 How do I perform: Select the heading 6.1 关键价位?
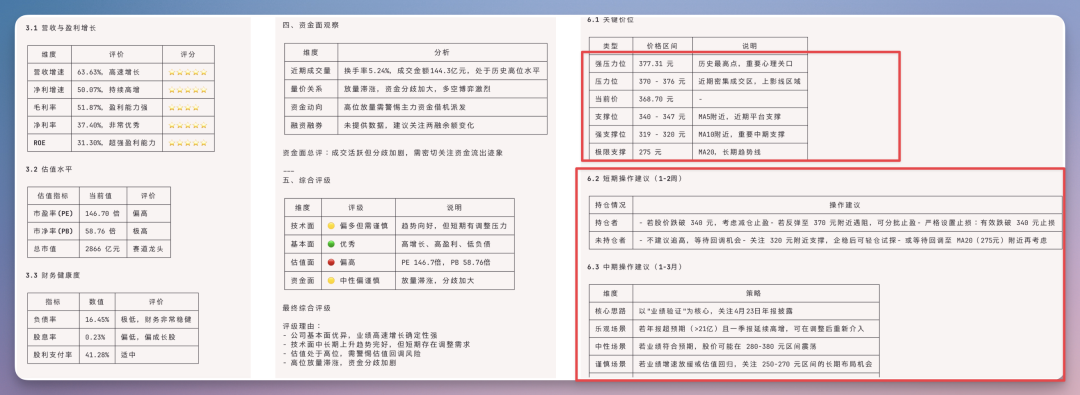coord(610,21)
